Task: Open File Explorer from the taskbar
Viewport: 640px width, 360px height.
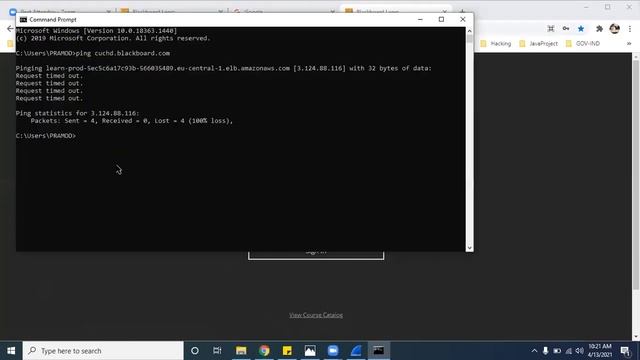Action: point(241,351)
